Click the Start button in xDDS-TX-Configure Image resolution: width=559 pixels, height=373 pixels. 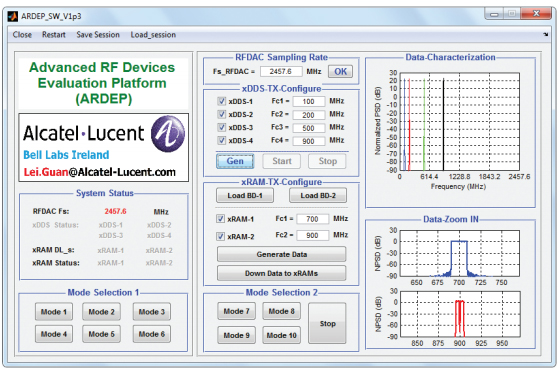[x=282, y=161]
